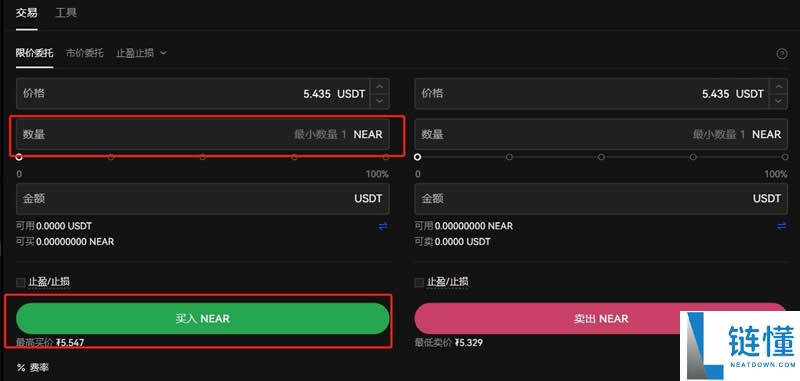Focus the buy-side 金额 amount field
The image size is (800, 381).
tap(203, 198)
